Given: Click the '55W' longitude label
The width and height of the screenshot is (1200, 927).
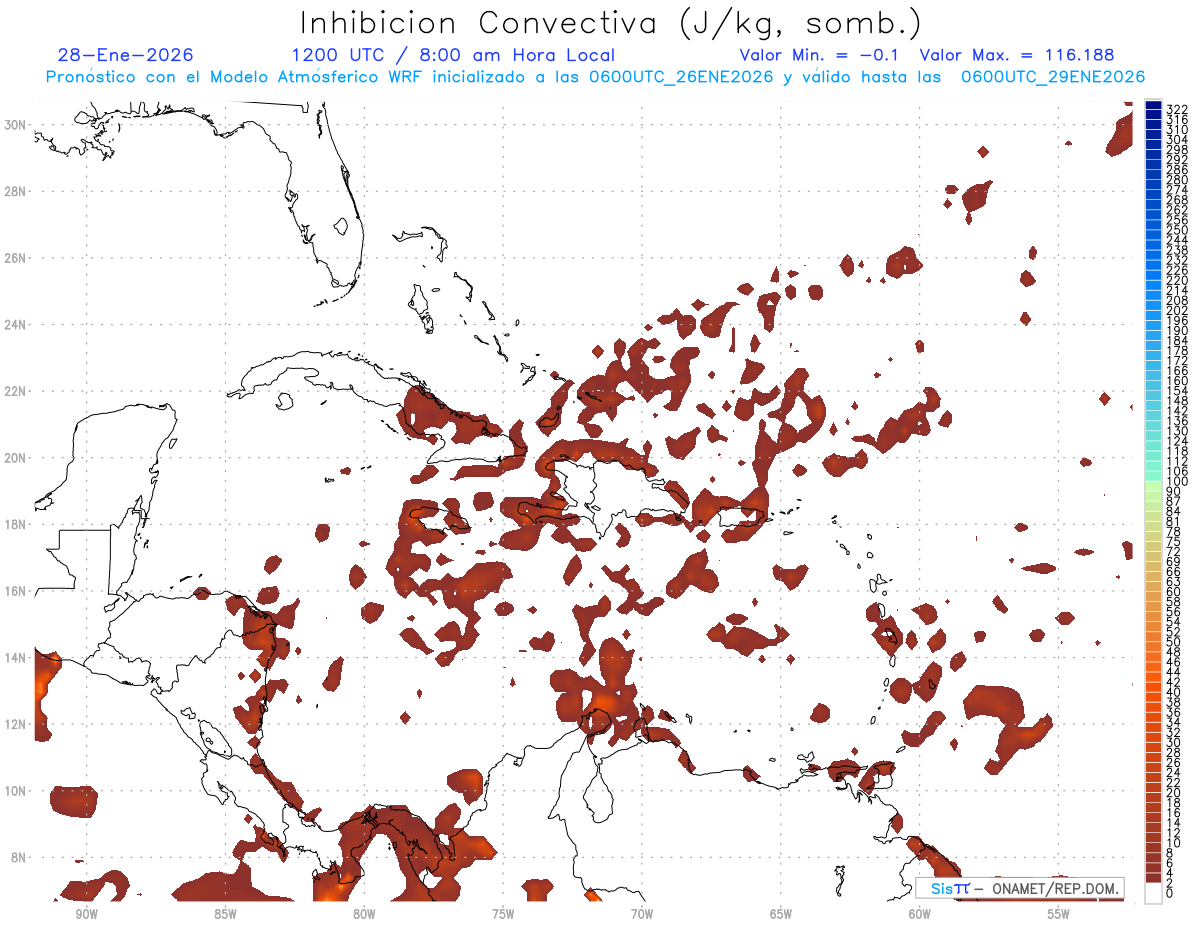Looking at the screenshot, I should click(1059, 914).
